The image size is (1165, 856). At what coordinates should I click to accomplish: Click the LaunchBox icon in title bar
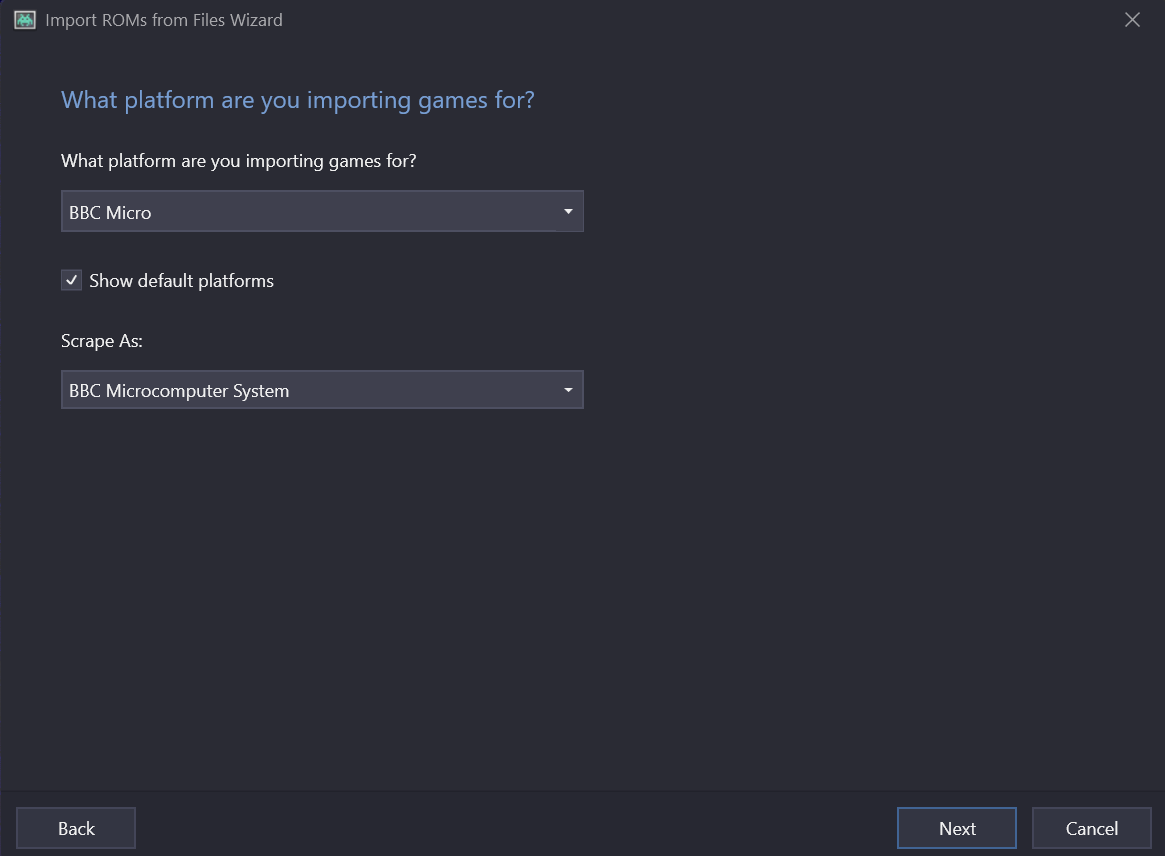25,20
